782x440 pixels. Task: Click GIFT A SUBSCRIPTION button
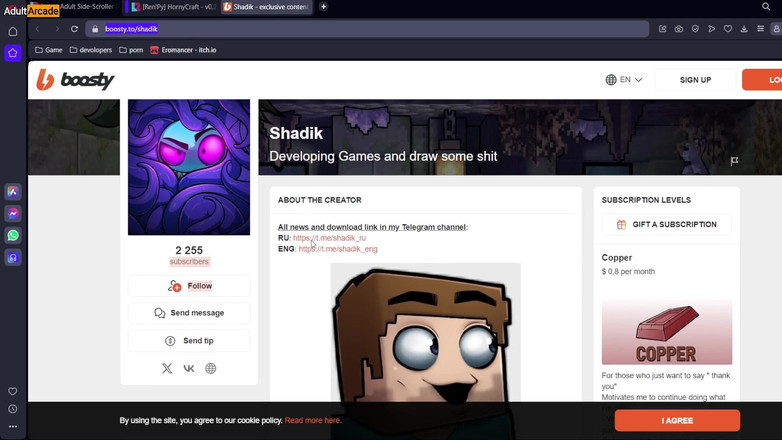(x=666, y=224)
